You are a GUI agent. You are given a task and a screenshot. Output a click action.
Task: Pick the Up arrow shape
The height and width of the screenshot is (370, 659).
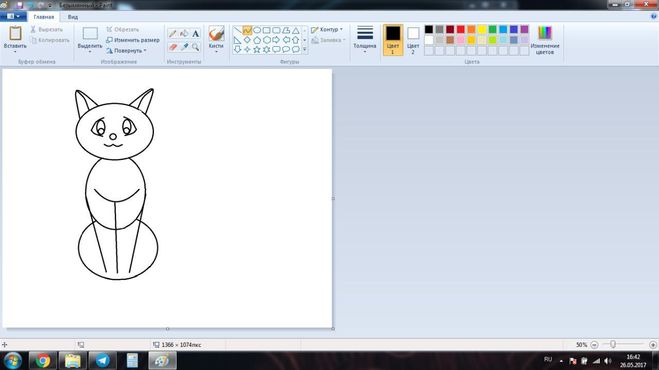tap(295, 40)
